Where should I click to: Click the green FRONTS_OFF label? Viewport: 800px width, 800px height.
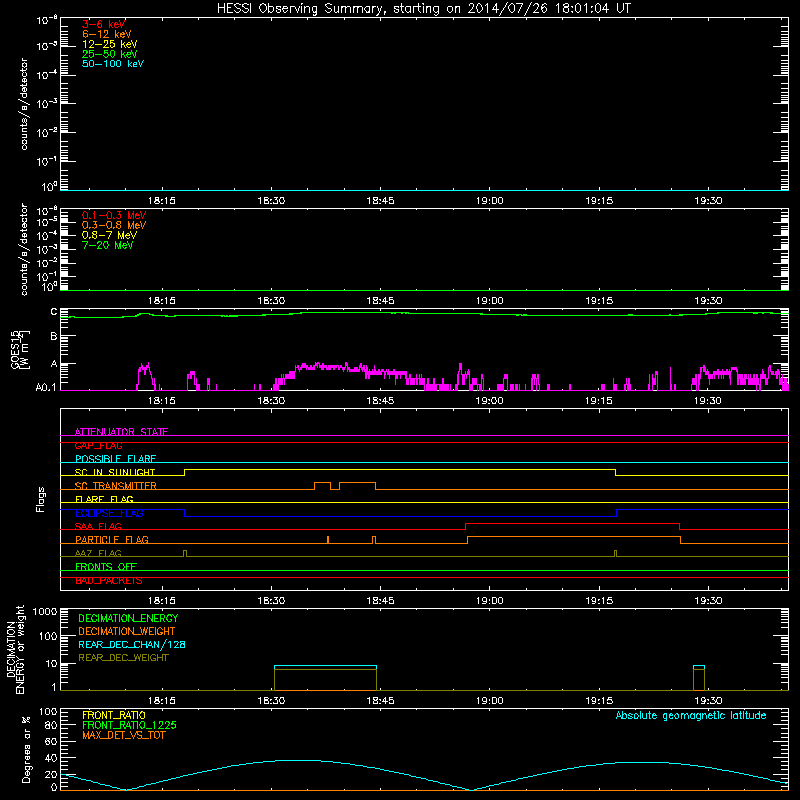coord(106,567)
